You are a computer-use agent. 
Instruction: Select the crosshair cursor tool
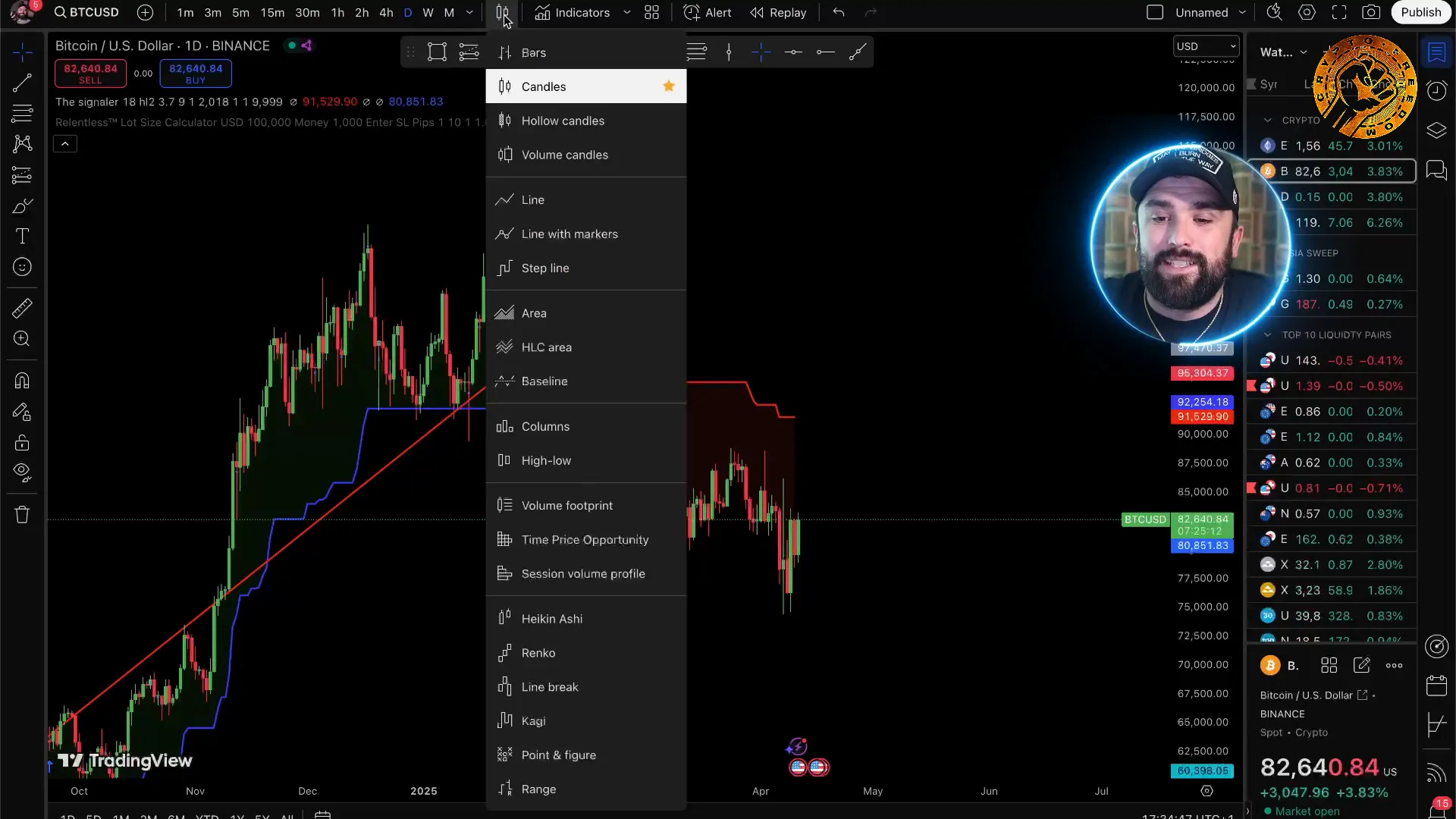click(x=22, y=52)
